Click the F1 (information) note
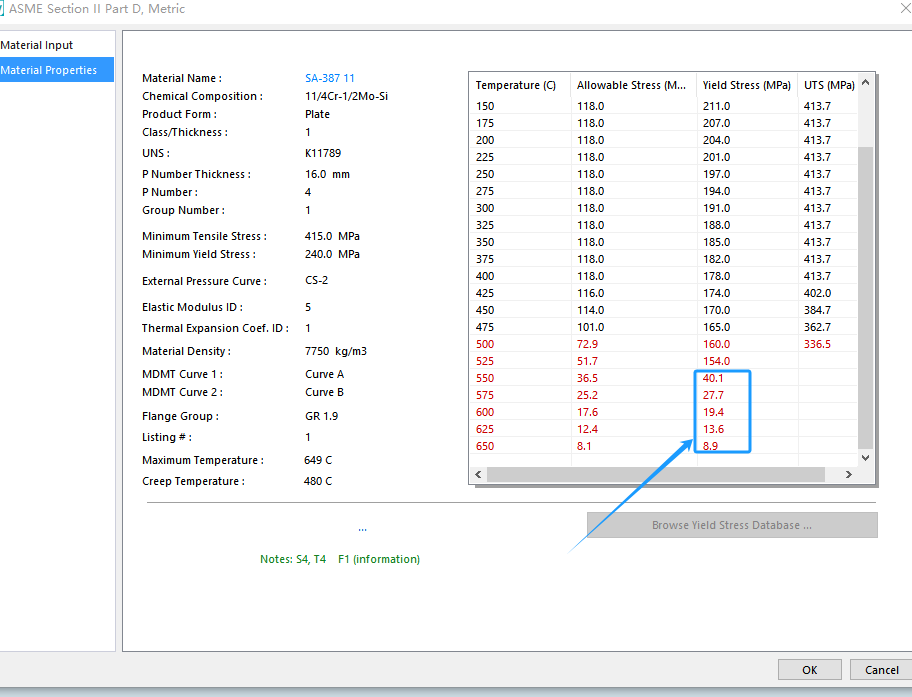 pyautogui.click(x=379, y=559)
